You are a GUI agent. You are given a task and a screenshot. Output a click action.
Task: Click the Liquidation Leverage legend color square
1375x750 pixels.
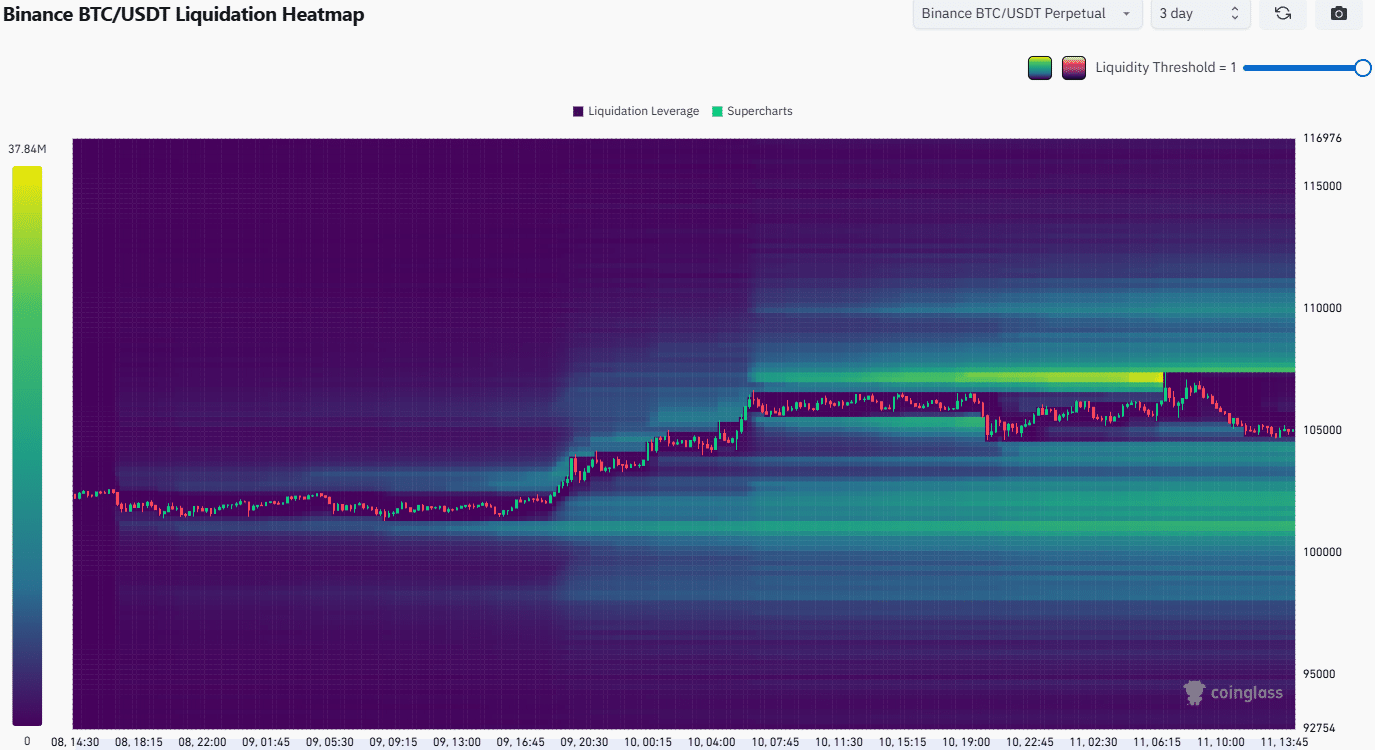[x=576, y=111]
